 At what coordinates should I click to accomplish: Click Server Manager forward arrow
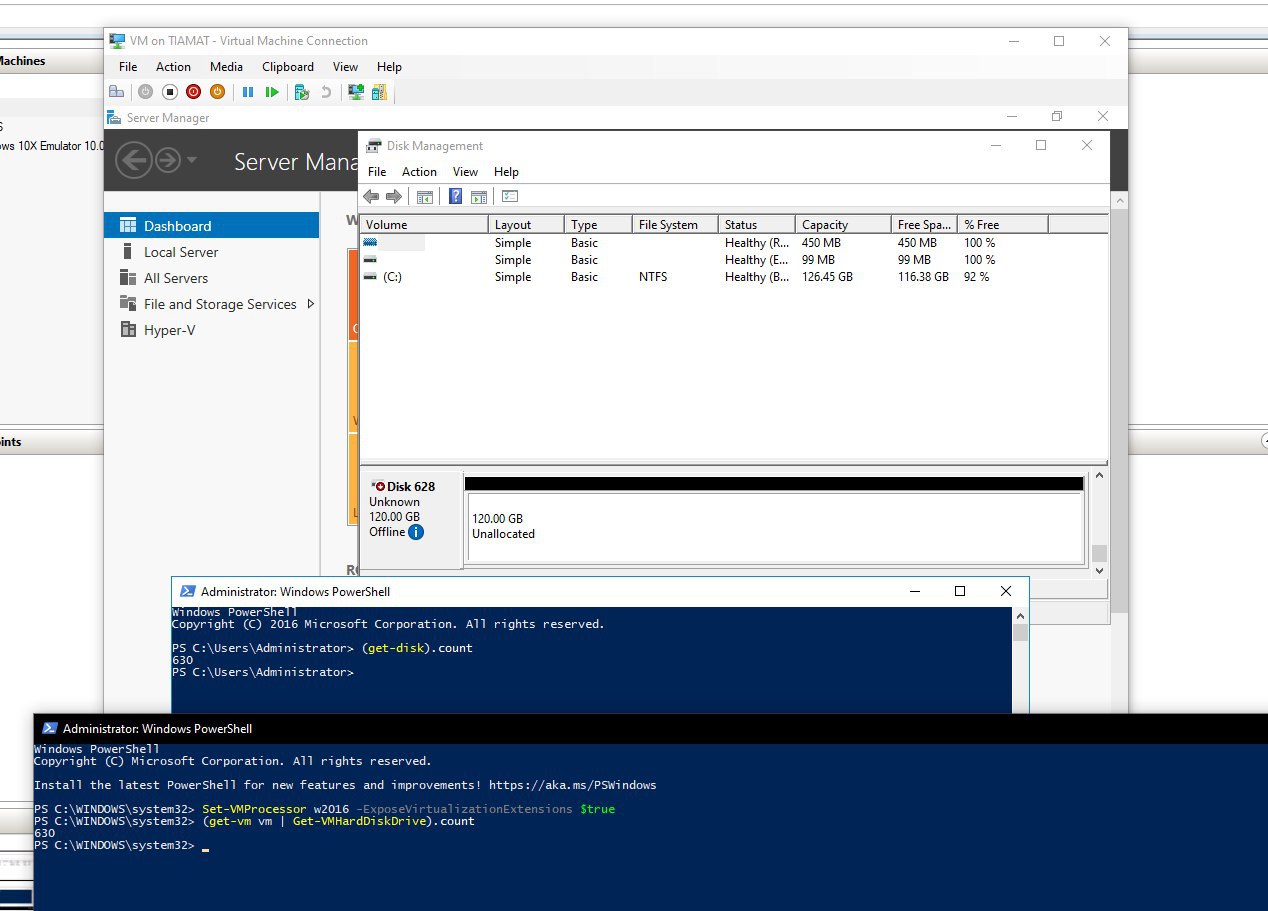tap(167, 160)
